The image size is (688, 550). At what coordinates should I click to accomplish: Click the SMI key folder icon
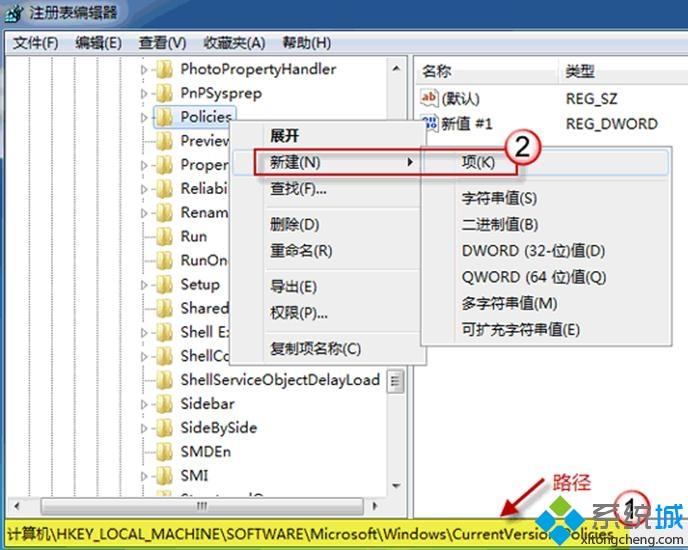[x=164, y=475]
